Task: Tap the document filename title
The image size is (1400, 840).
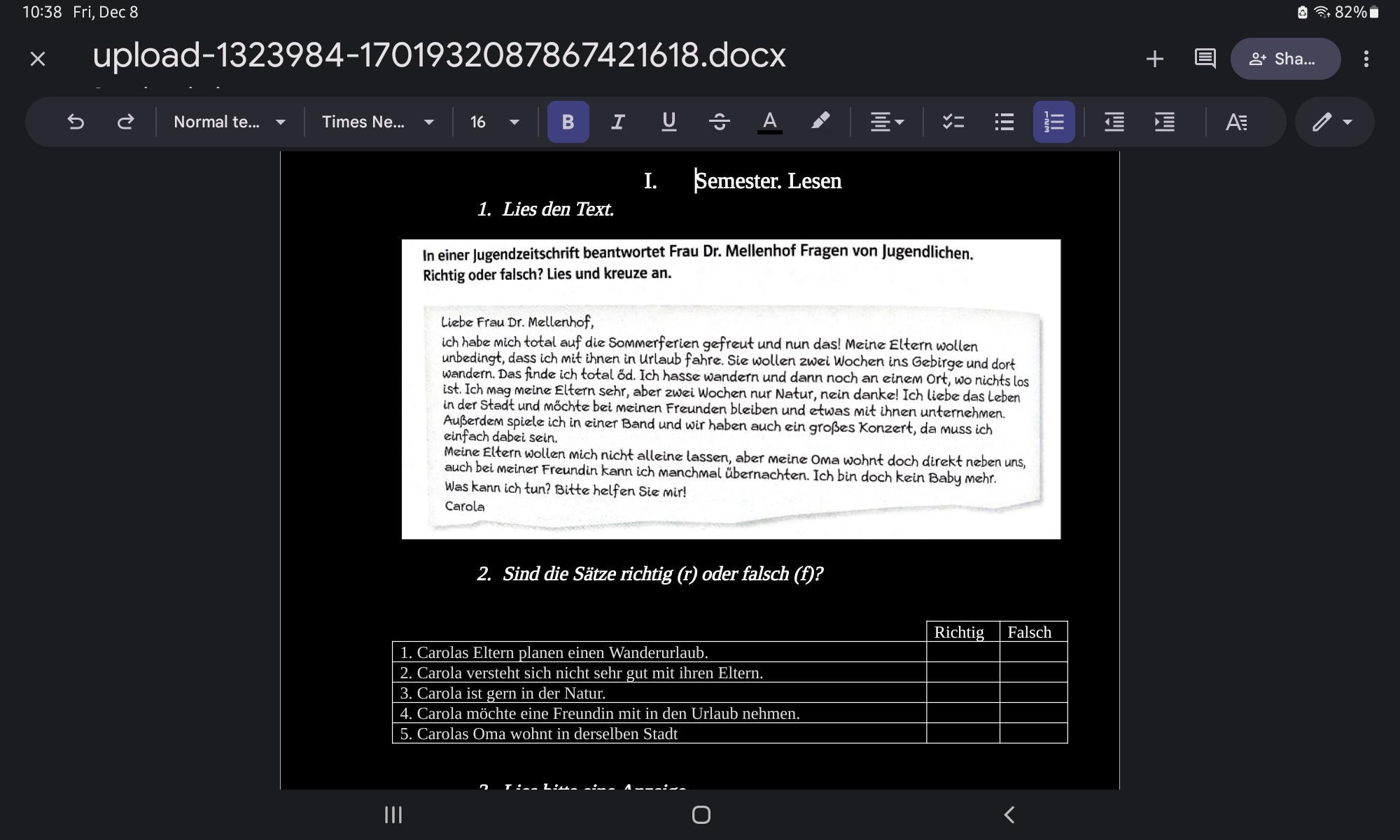Action: [439, 55]
